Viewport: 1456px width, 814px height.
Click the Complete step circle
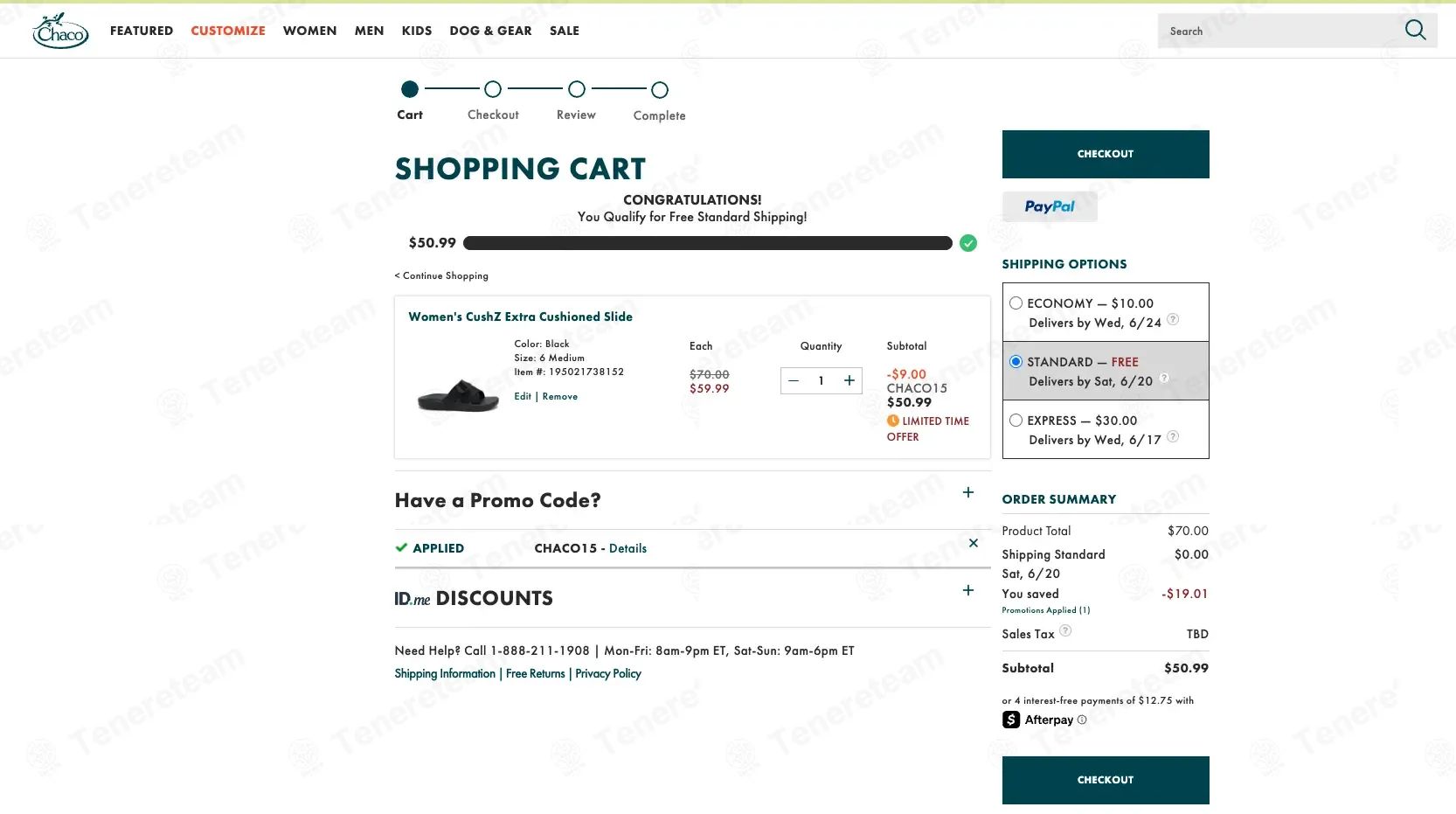(x=660, y=89)
